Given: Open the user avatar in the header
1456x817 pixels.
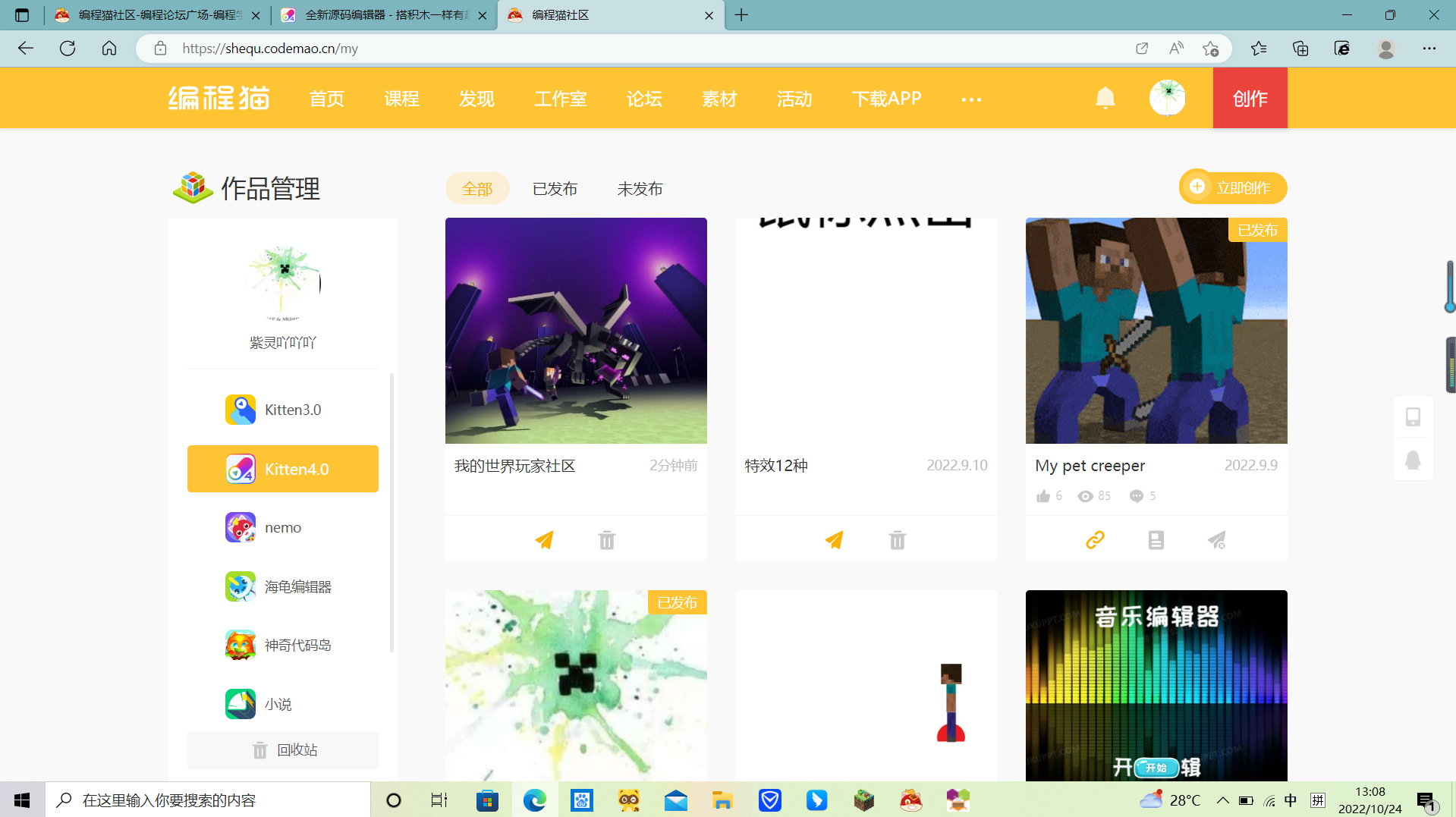Looking at the screenshot, I should pos(1167,98).
